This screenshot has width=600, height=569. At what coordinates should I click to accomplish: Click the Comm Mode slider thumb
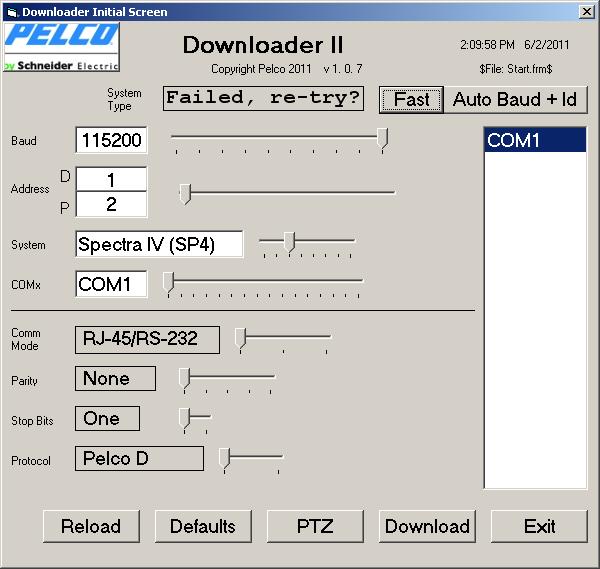tap(240, 338)
